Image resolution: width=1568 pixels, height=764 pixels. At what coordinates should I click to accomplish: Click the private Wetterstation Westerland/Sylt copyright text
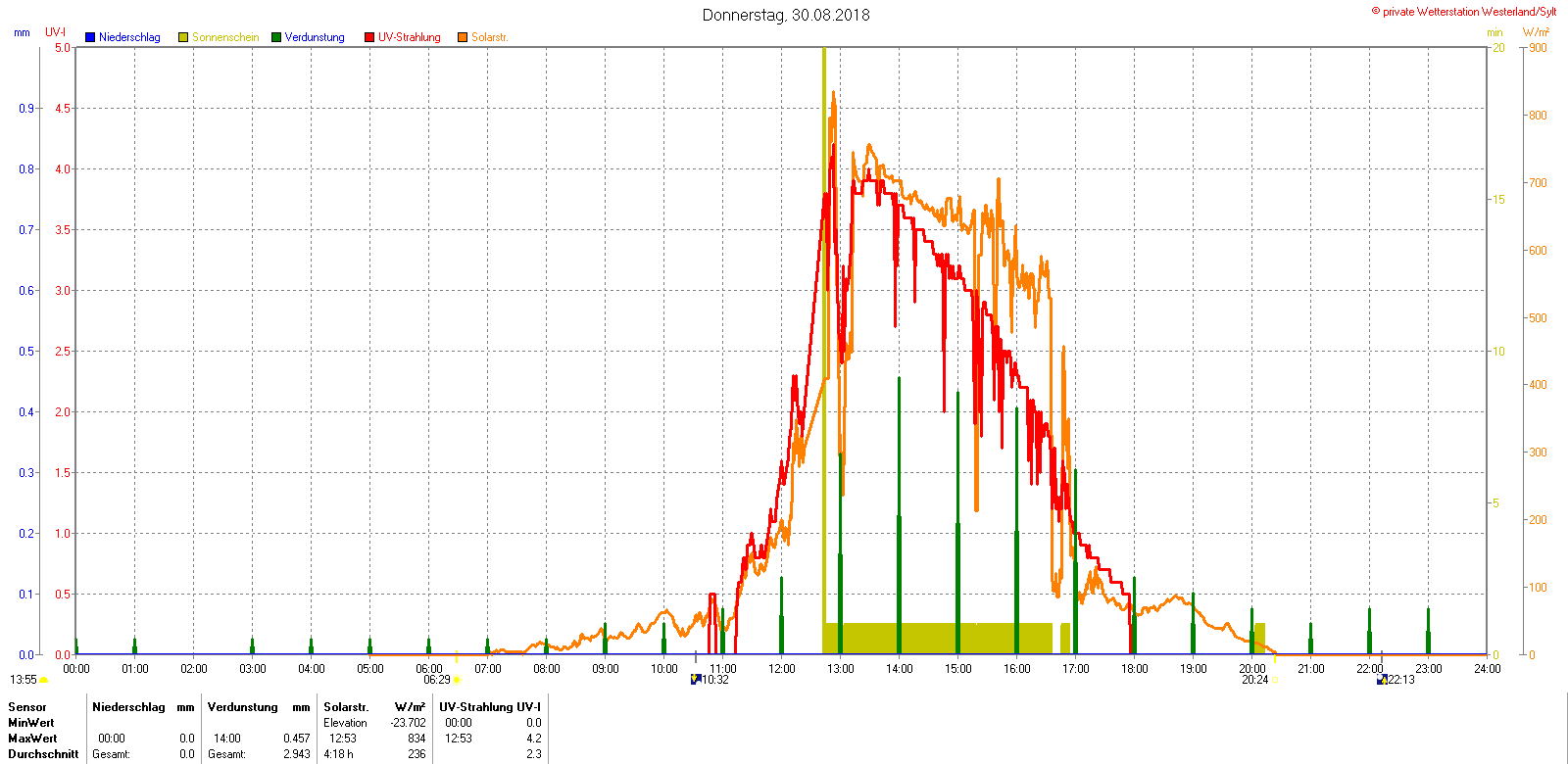1464,12
